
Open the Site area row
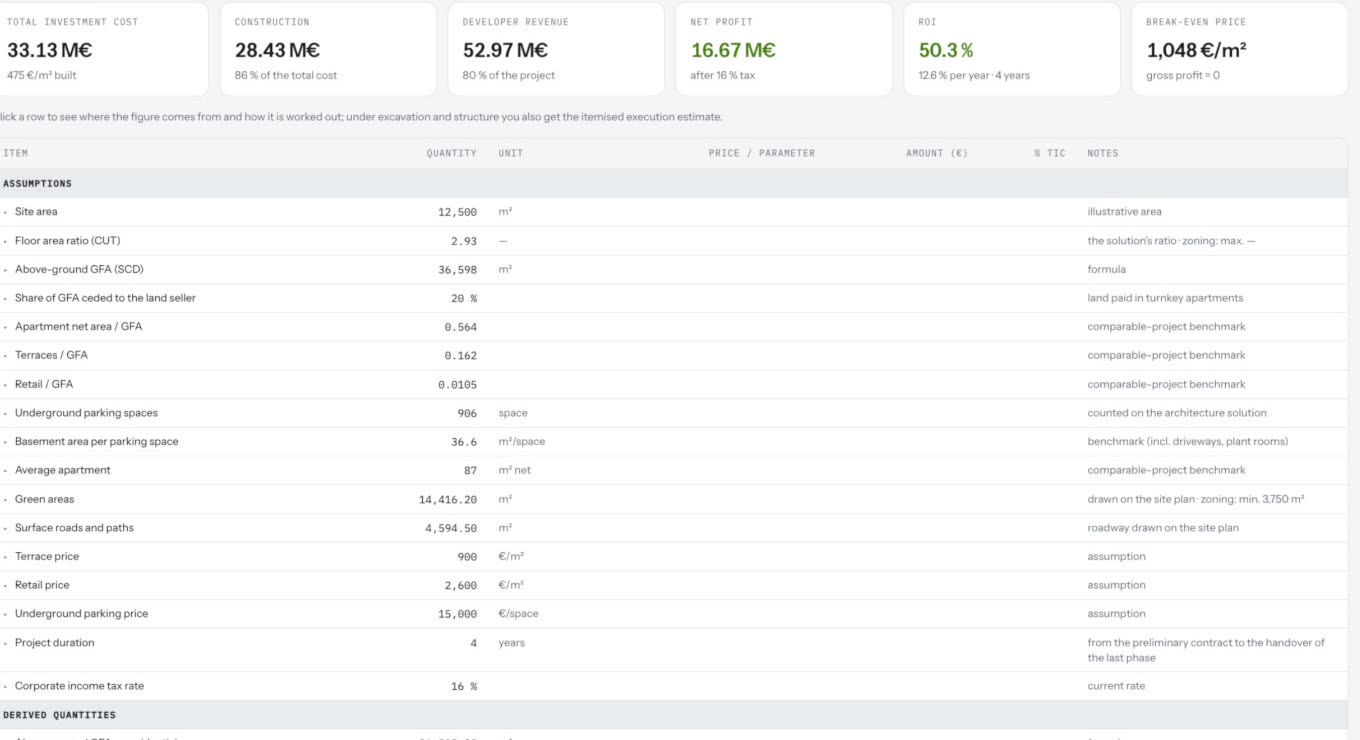673,212
